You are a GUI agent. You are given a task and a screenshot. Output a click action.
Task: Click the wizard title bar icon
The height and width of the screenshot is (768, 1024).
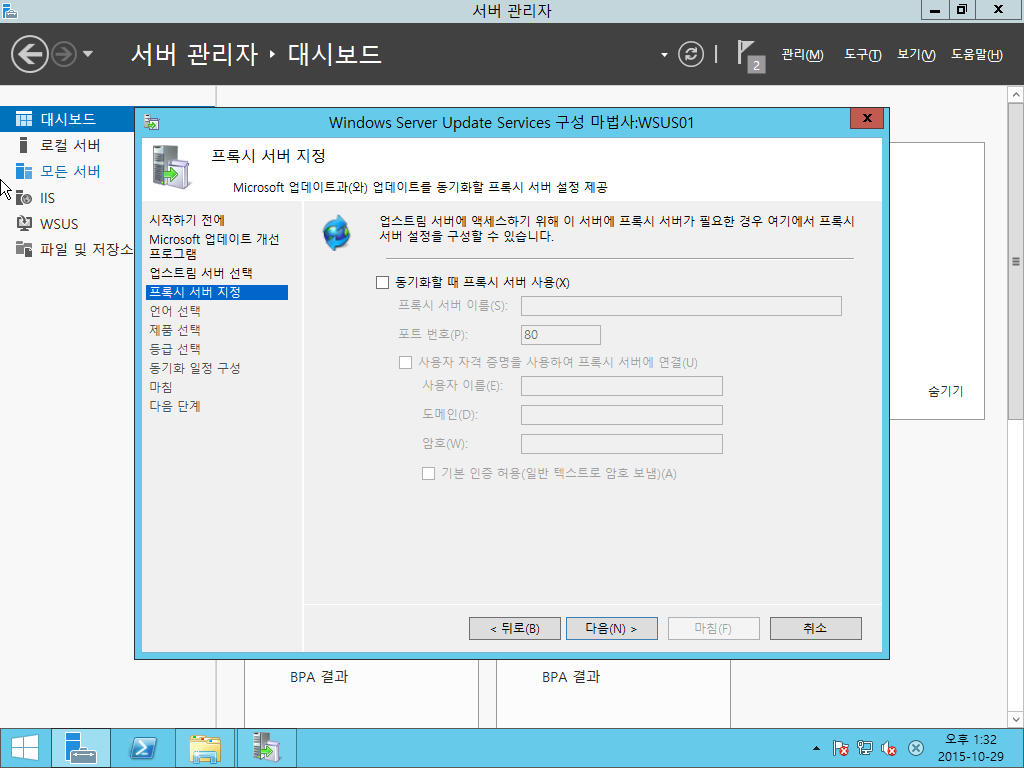click(x=152, y=122)
